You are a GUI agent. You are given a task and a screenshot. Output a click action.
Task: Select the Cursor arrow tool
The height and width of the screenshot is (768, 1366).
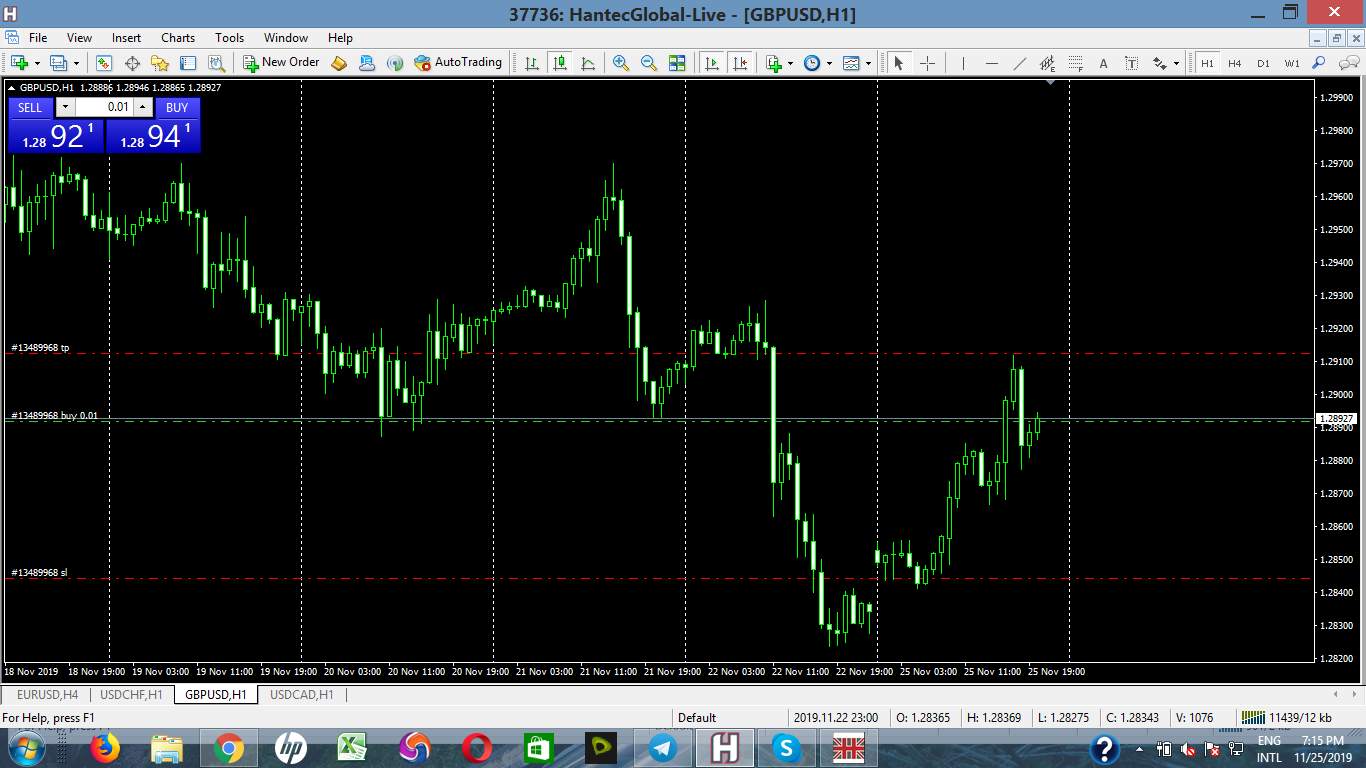coord(898,63)
